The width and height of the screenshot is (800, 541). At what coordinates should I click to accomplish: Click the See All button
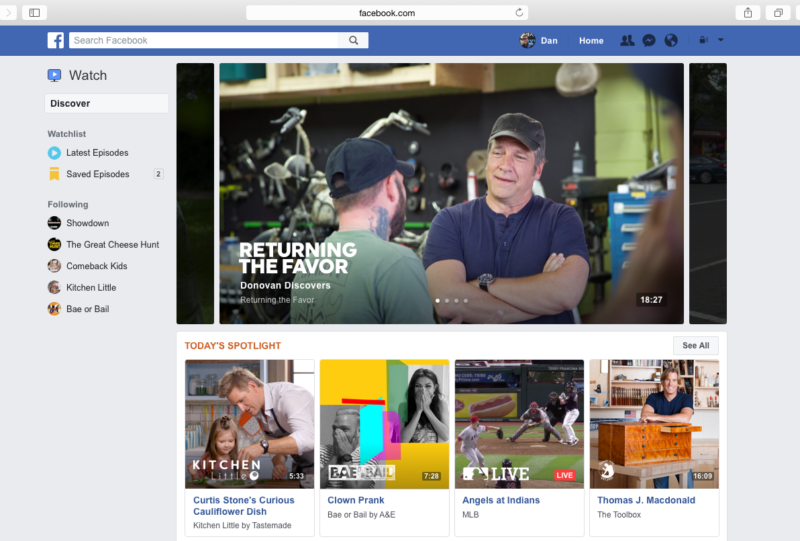click(695, 346)
